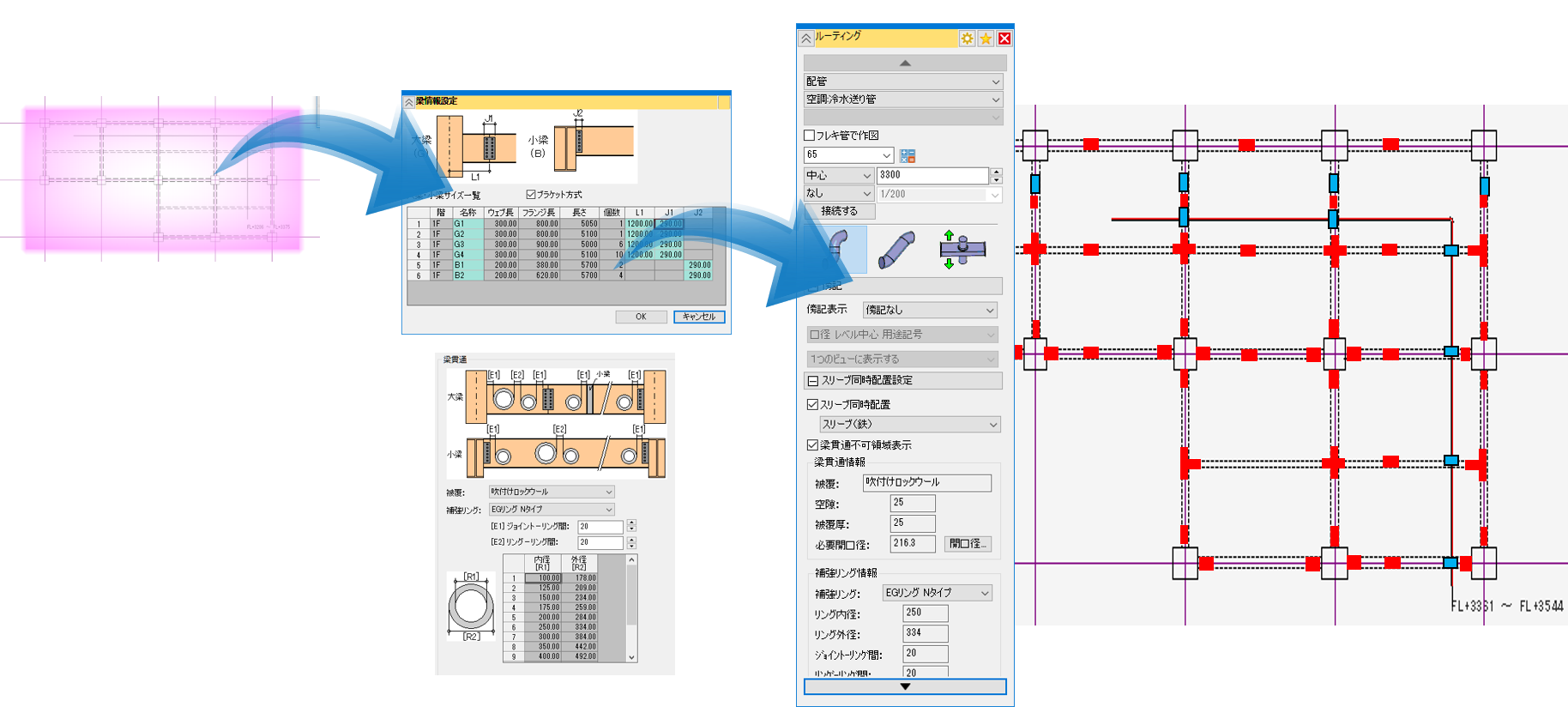Open the 1つのビューに表示する dropdown
The width and height of the screenshot is (1568, 707).
(902, 360)
